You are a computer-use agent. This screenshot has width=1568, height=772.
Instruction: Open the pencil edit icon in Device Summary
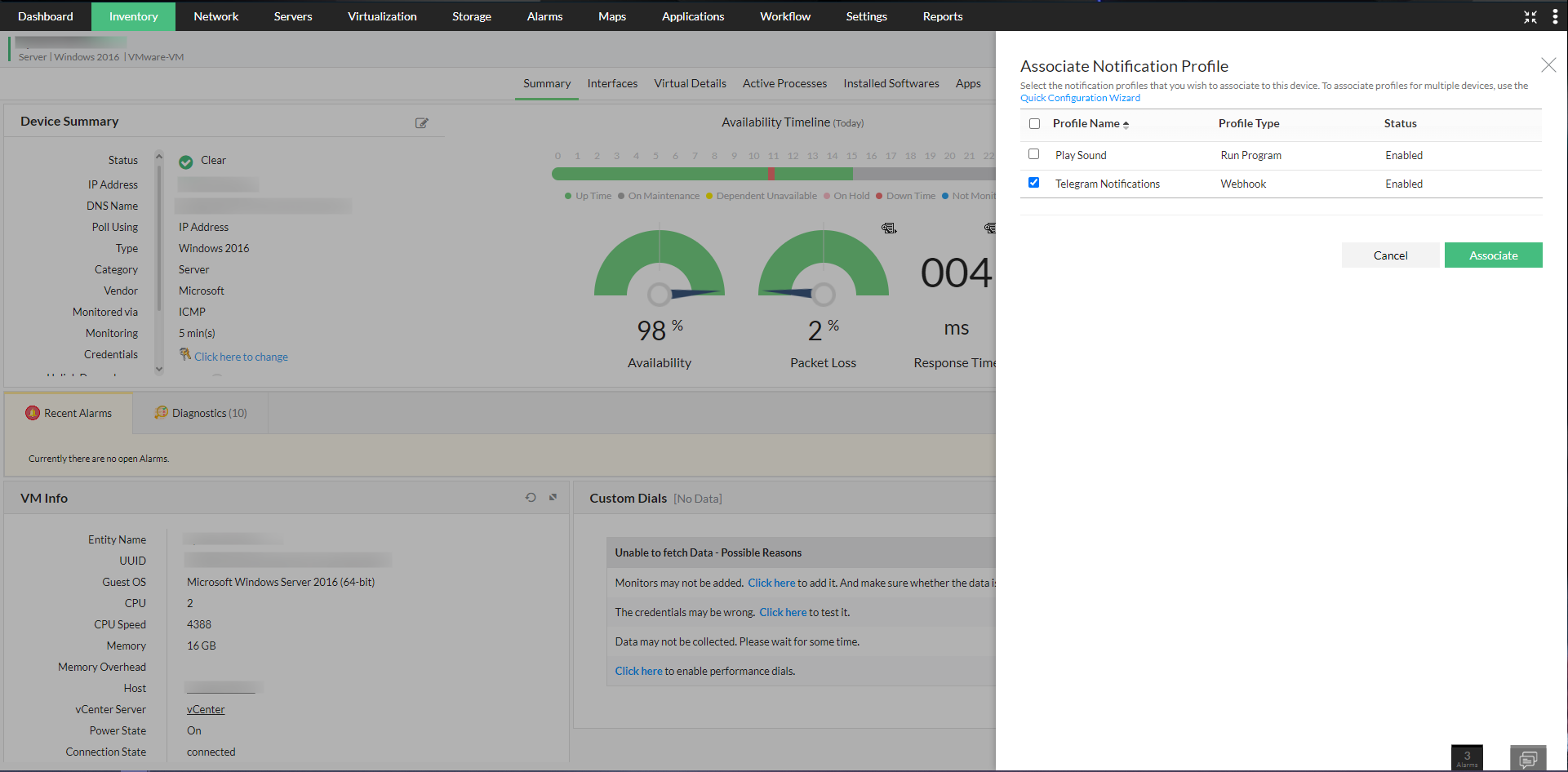pos(422,122)
